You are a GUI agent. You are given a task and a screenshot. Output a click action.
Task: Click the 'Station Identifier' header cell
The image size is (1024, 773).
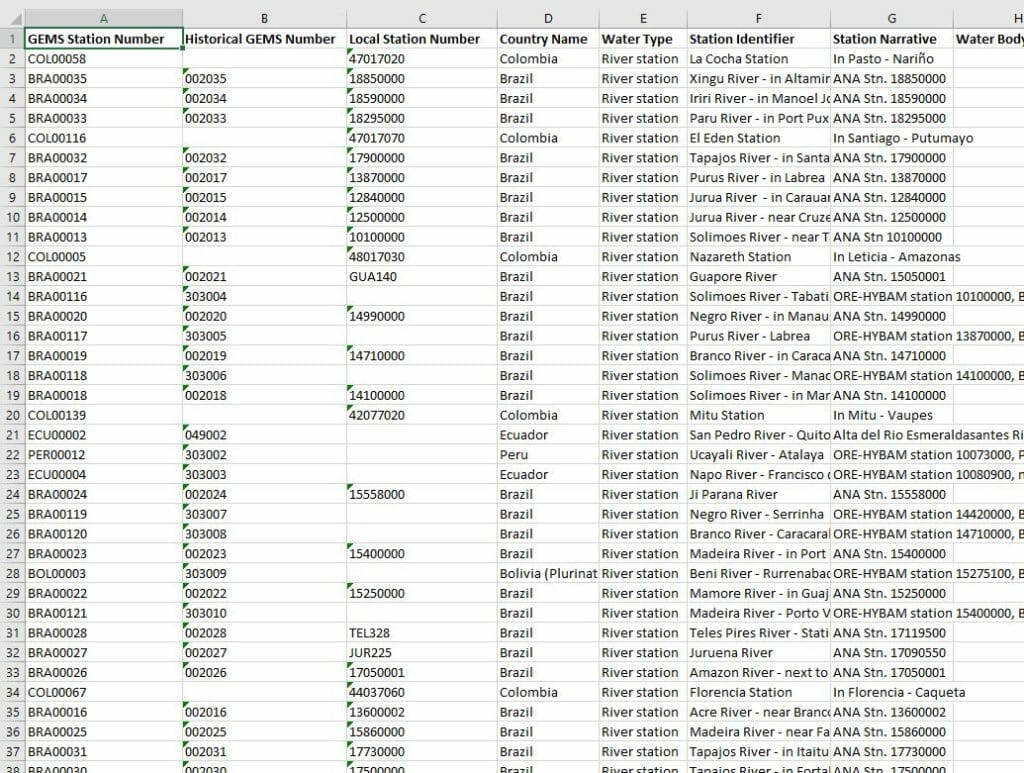tap(759, 39)
